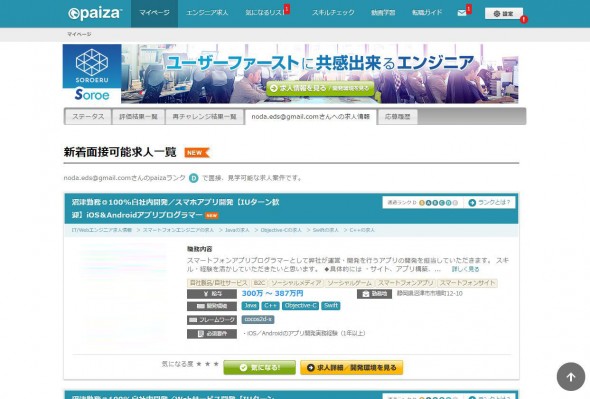Image resolution: width=590 pixels, height=399 pixels.
Task: Click the 気になる度 star rating
Action: [207, 364]
